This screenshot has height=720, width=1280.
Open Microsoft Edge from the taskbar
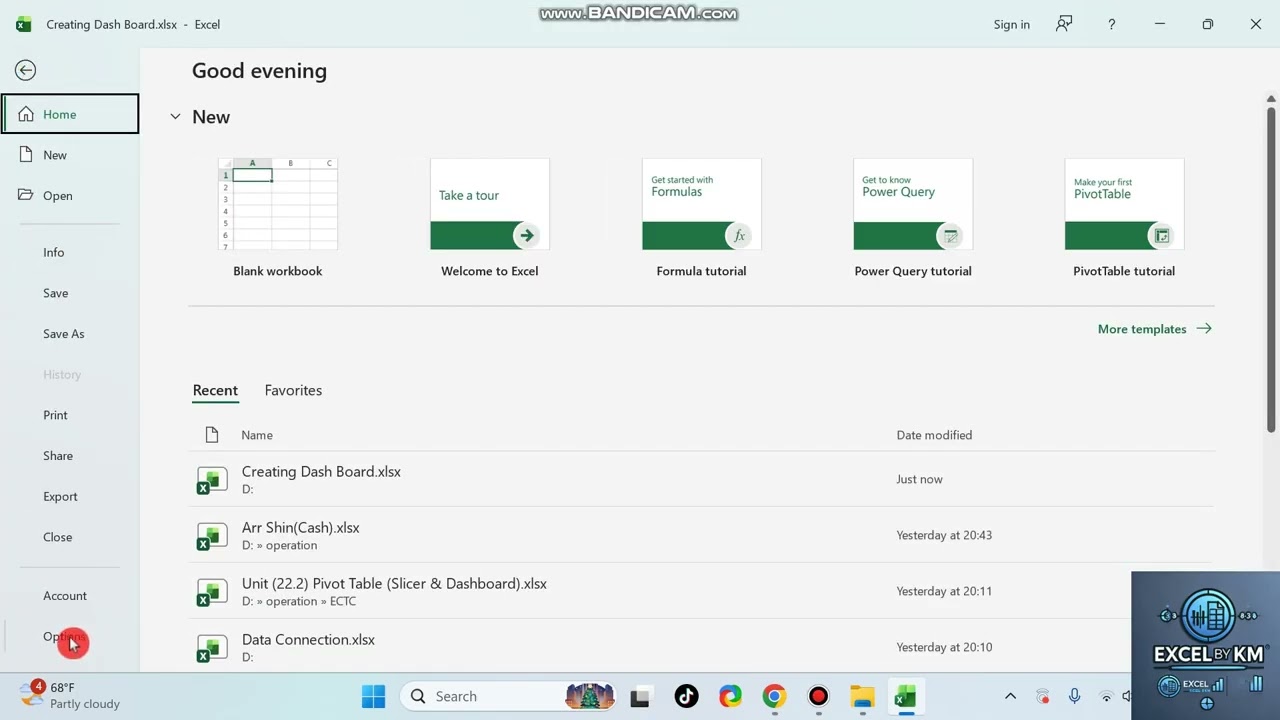coord(730,696)
